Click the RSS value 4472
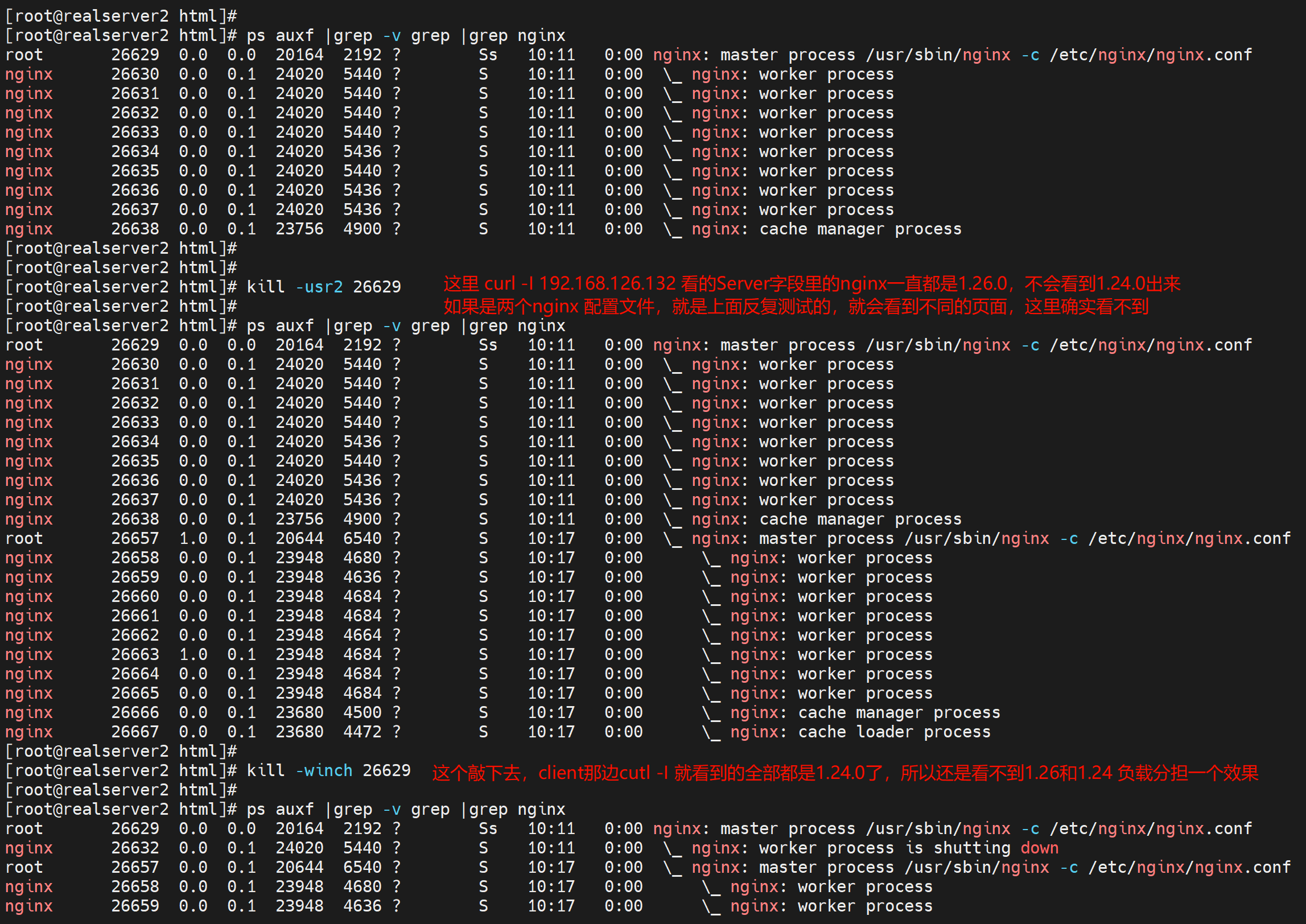 (362, 732)
